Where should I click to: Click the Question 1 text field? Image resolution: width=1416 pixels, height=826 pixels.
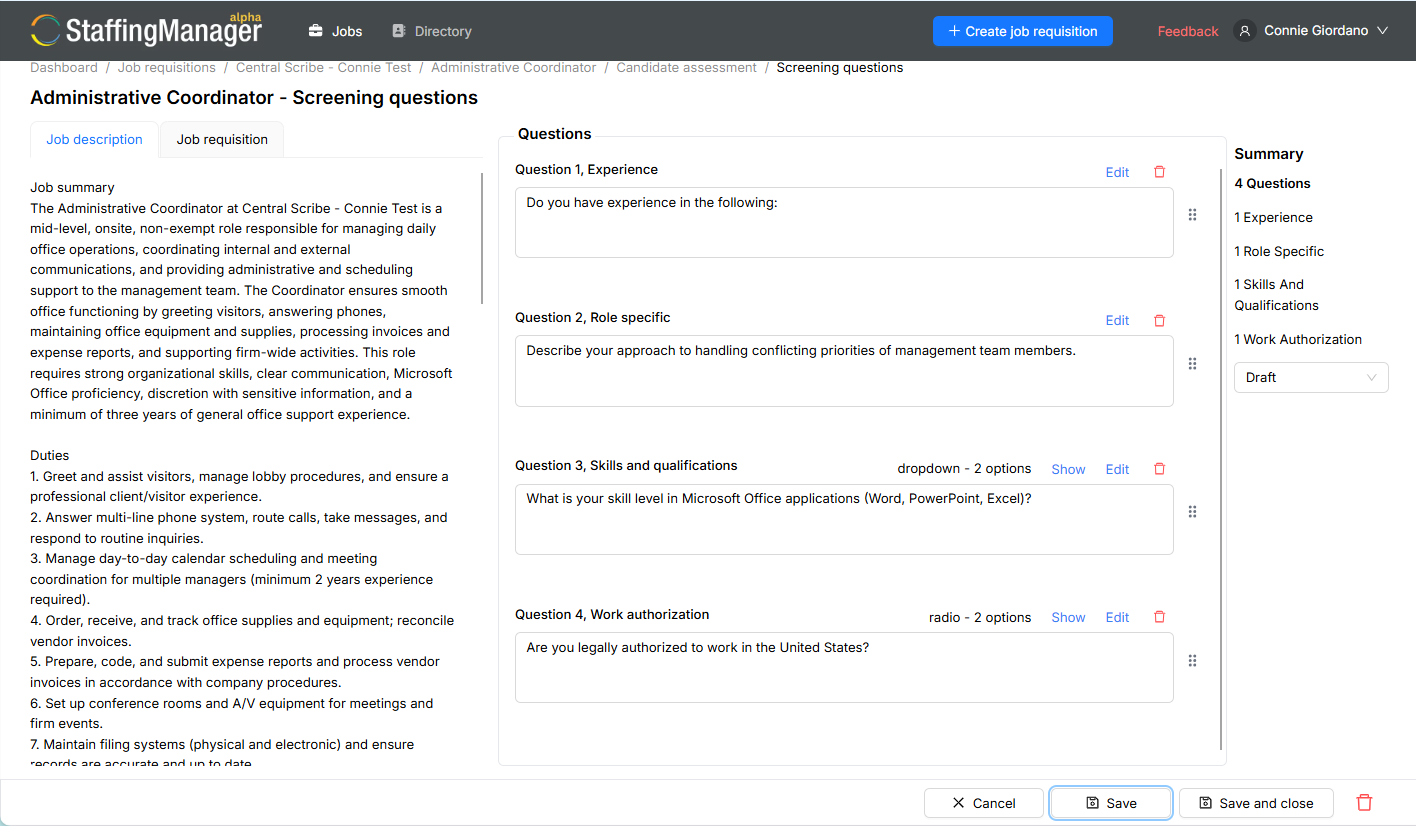tap(844, 222)
